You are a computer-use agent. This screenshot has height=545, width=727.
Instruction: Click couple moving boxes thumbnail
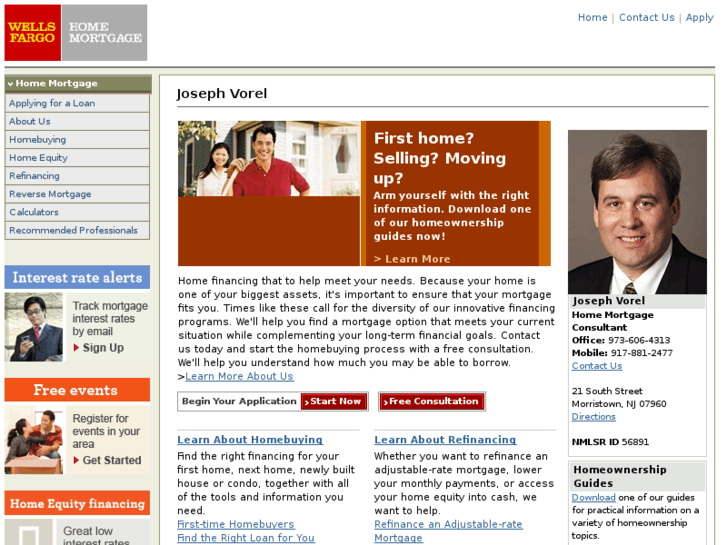[x=34, y=440]
